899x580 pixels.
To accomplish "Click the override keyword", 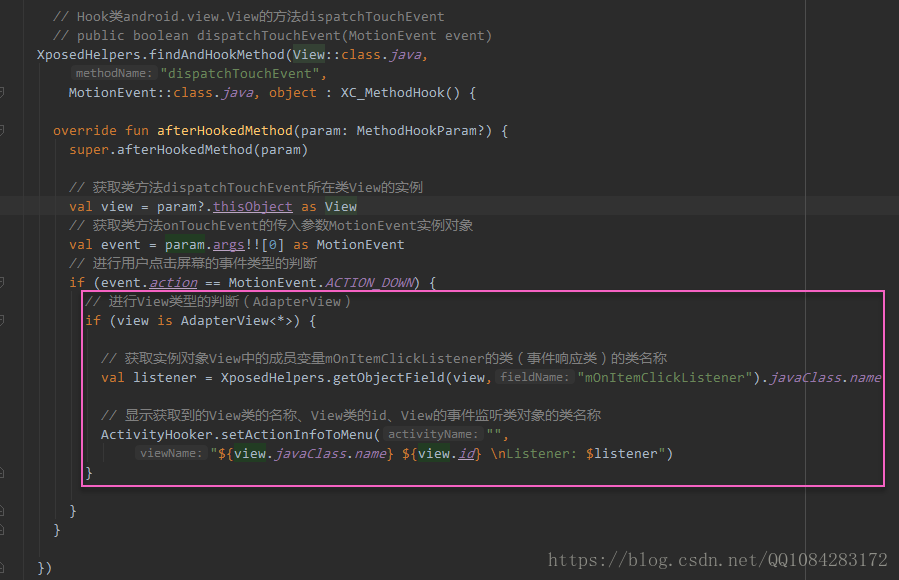I will click(x=85, y=131).
